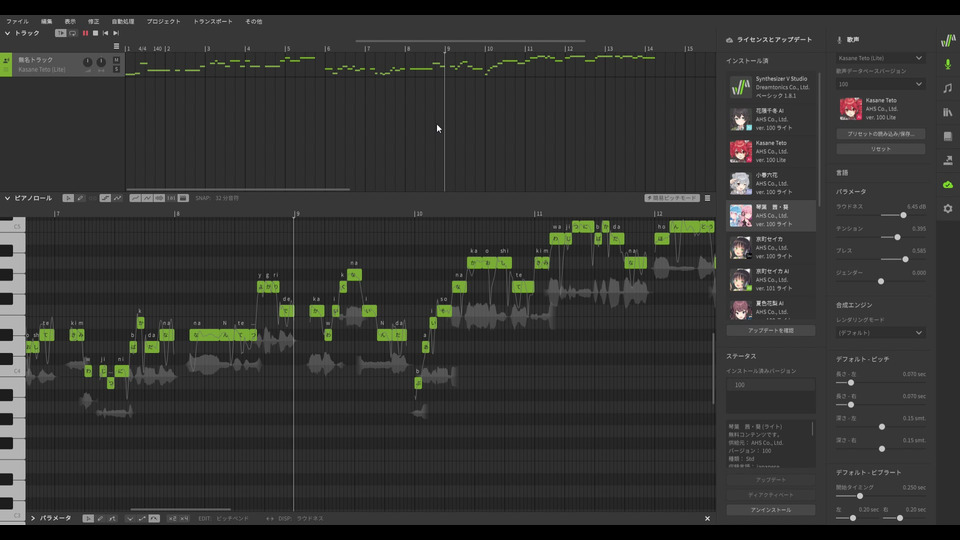
Task: Collapse the ピアノロール section
Action: [7, 198]
